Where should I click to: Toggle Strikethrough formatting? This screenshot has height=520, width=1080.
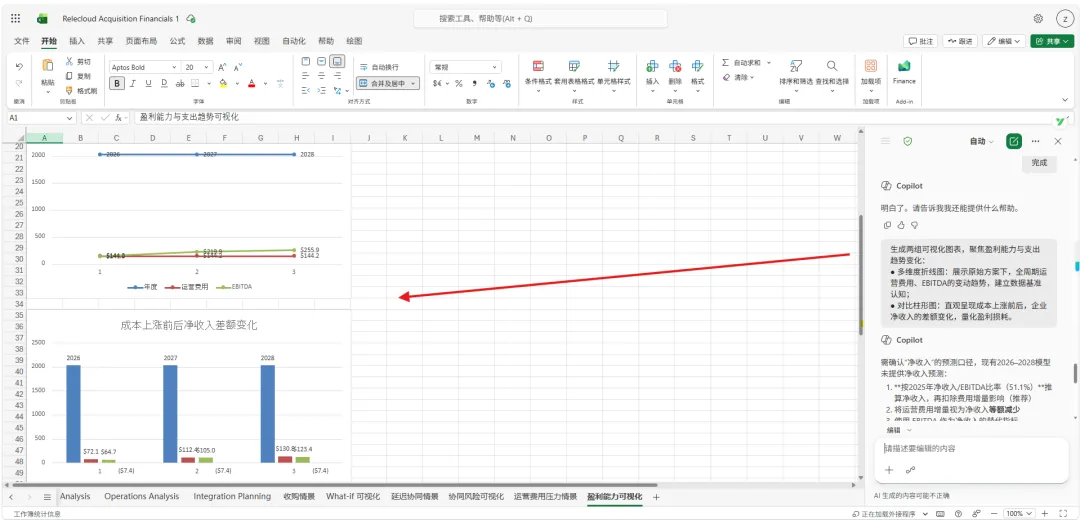pyautogui.click(x=180, y=83)
